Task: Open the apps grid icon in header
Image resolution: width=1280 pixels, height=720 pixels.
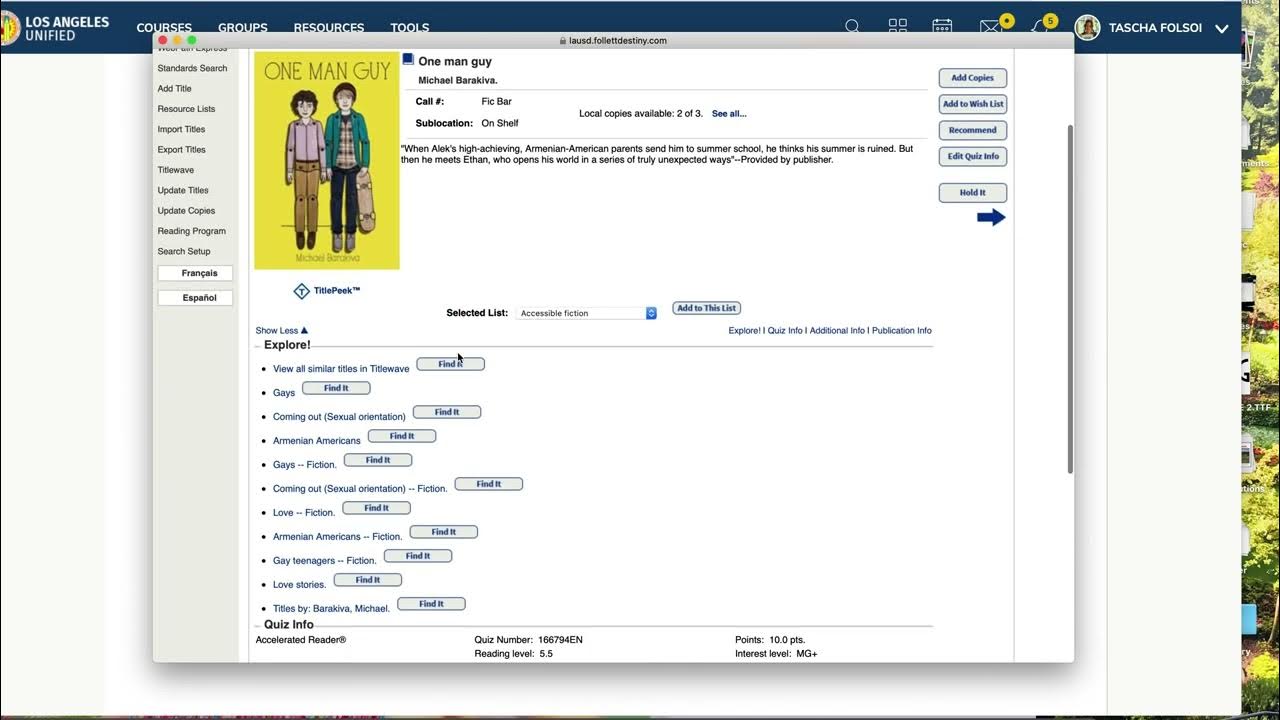Action: pos(898,27)
